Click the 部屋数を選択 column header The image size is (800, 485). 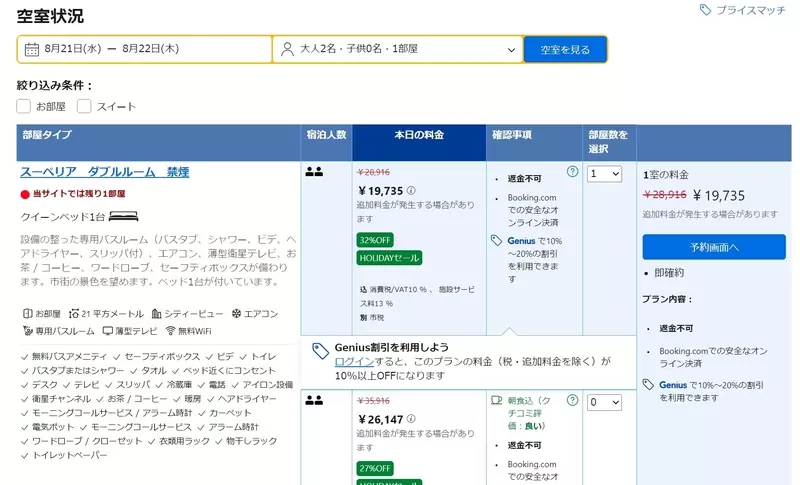[608, 142]
